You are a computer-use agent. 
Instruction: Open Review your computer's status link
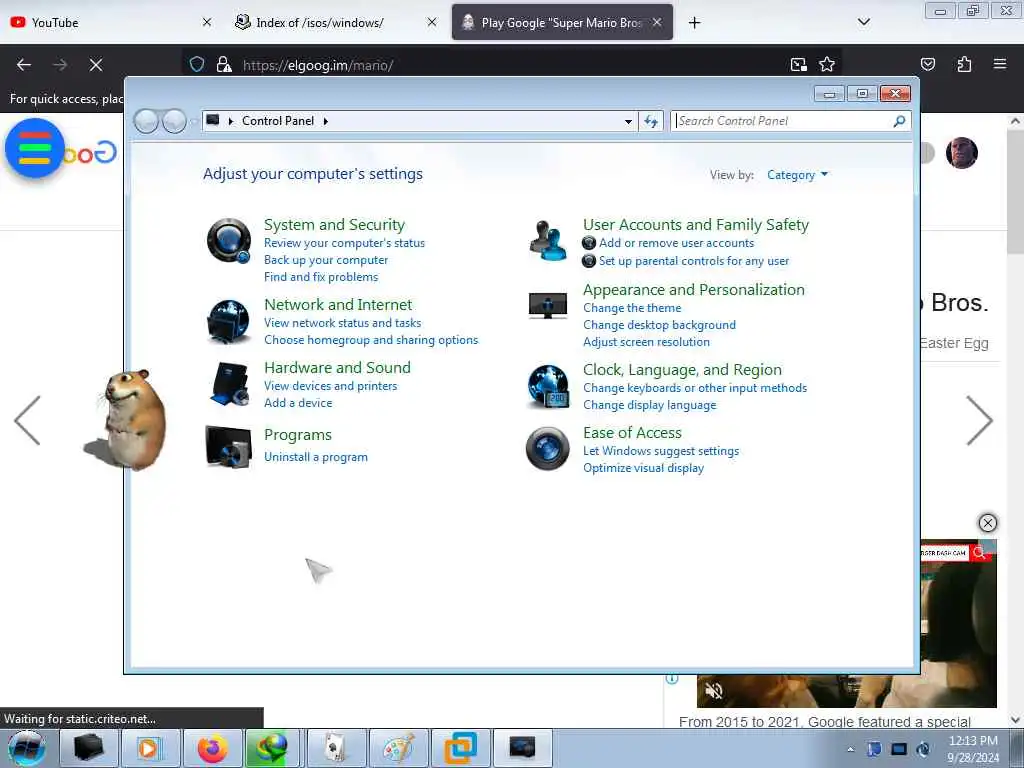(x=344, y=243)
